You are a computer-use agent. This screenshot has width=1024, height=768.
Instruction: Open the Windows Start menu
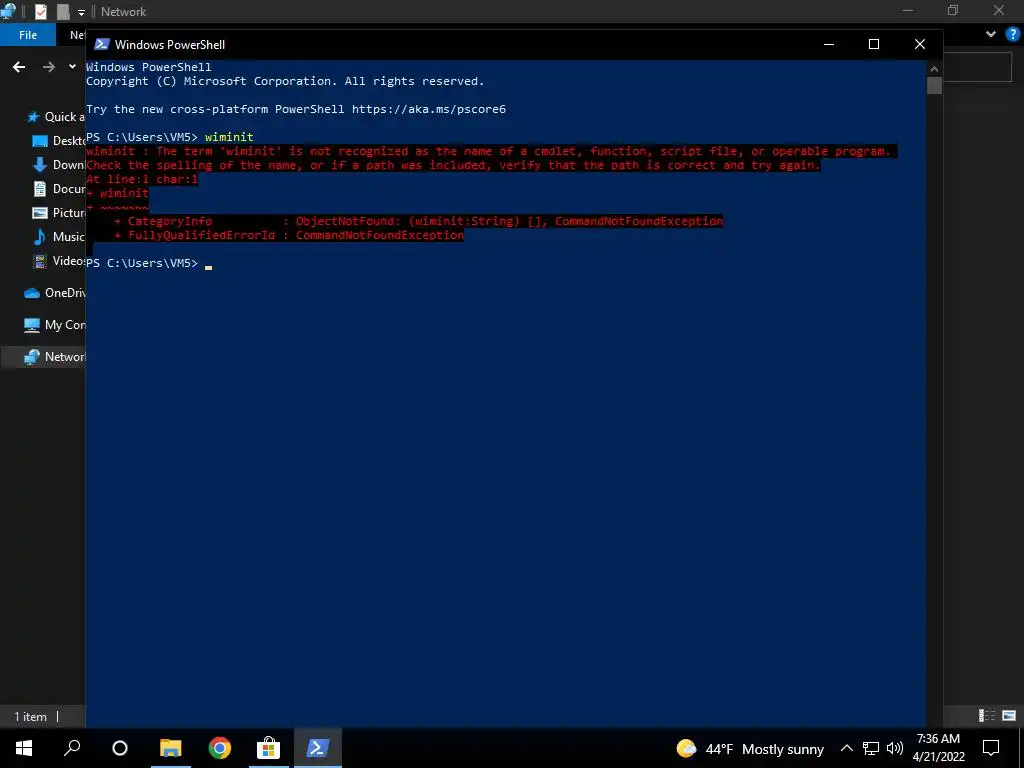(24, 748)
